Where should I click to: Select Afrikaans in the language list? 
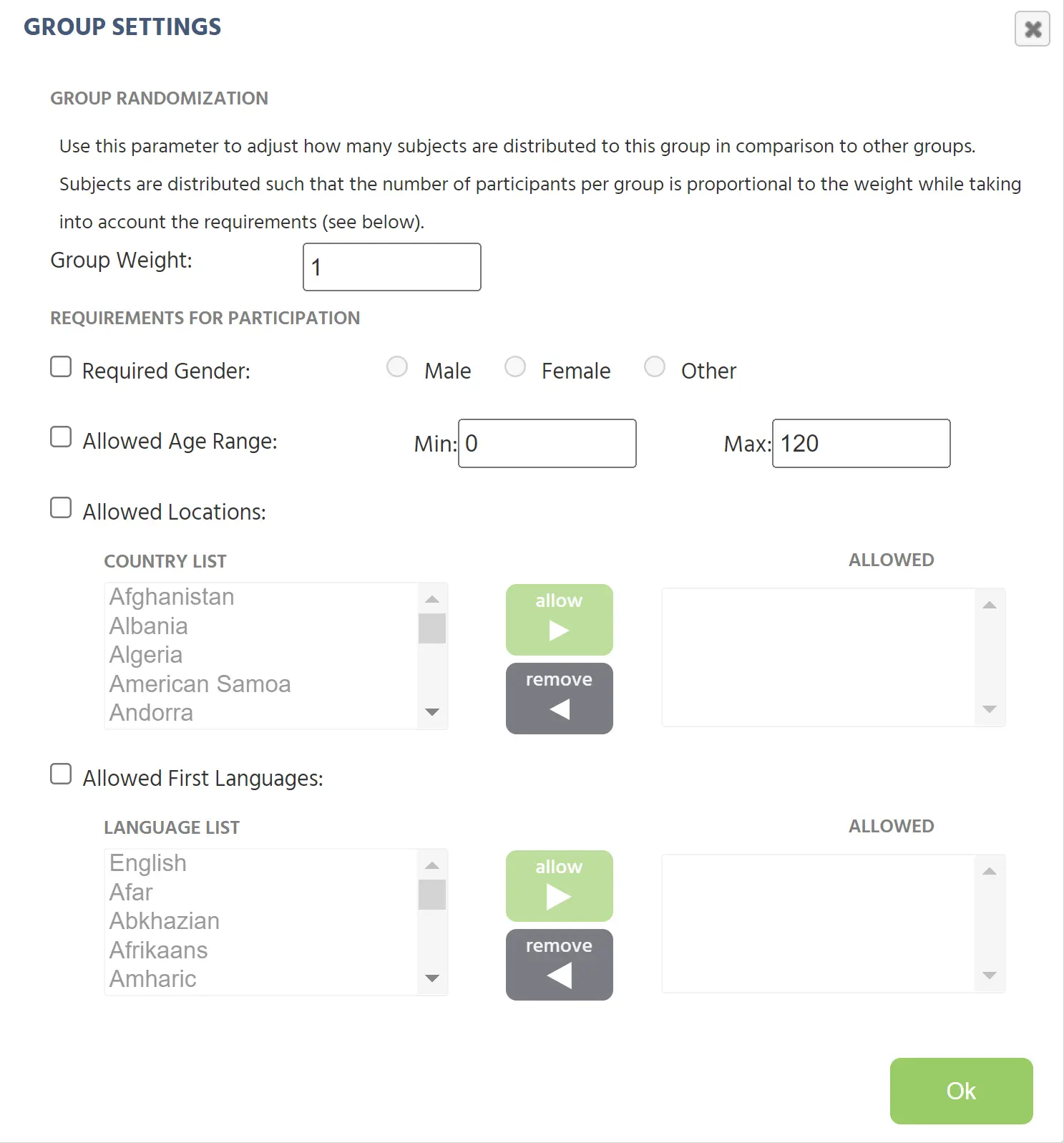(159, 950)
